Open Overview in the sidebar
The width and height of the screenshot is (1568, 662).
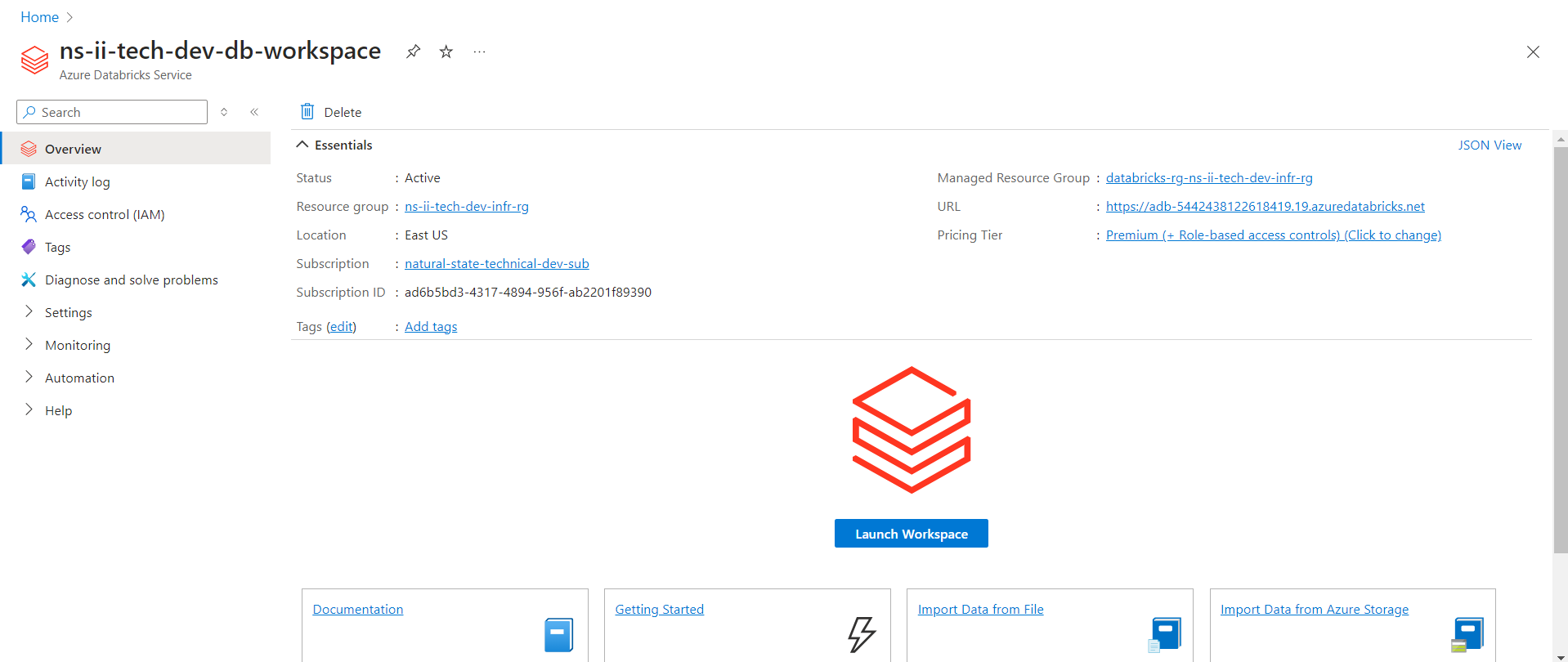(136, 149)
